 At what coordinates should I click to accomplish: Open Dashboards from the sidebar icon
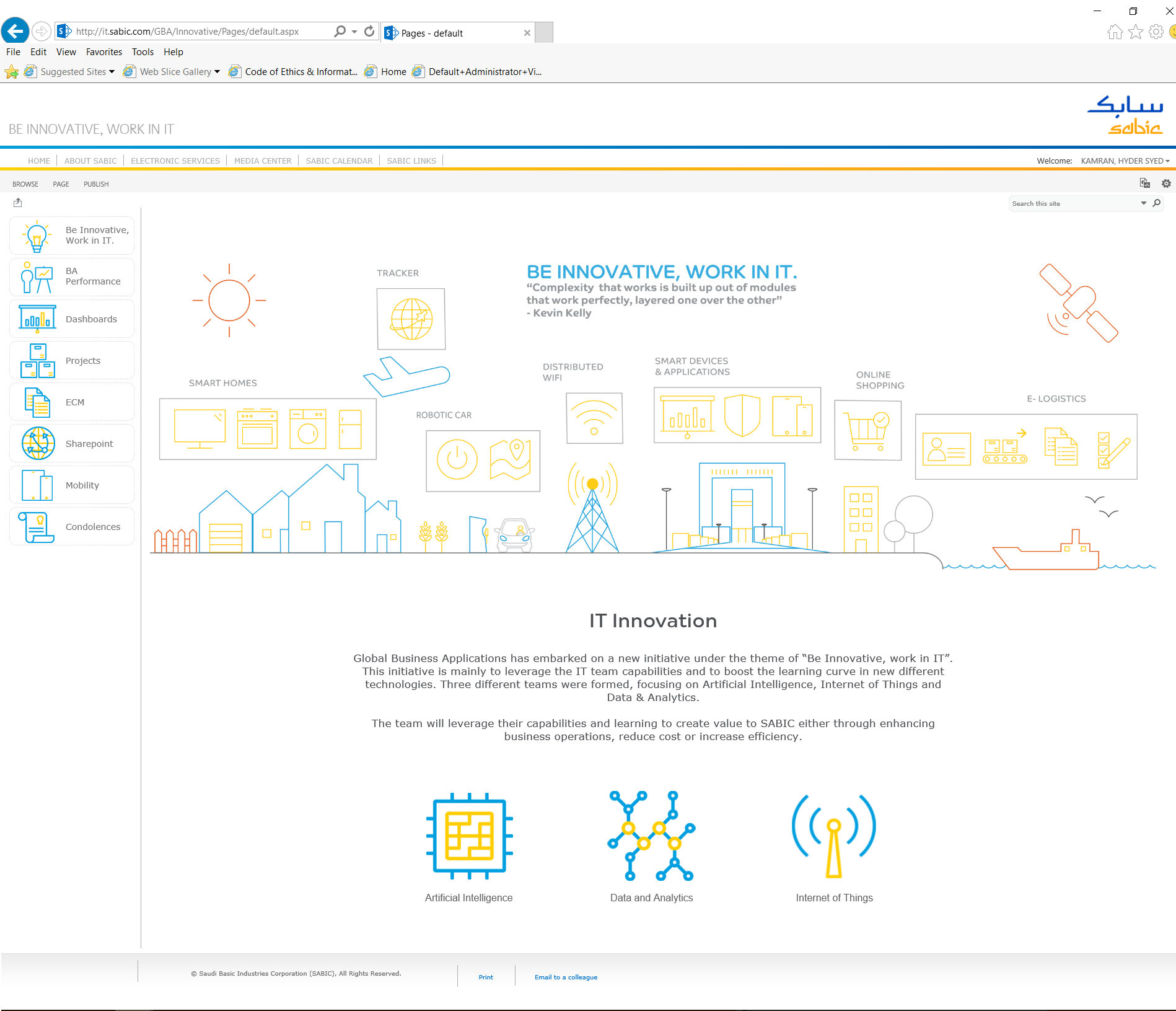[38, 319]
